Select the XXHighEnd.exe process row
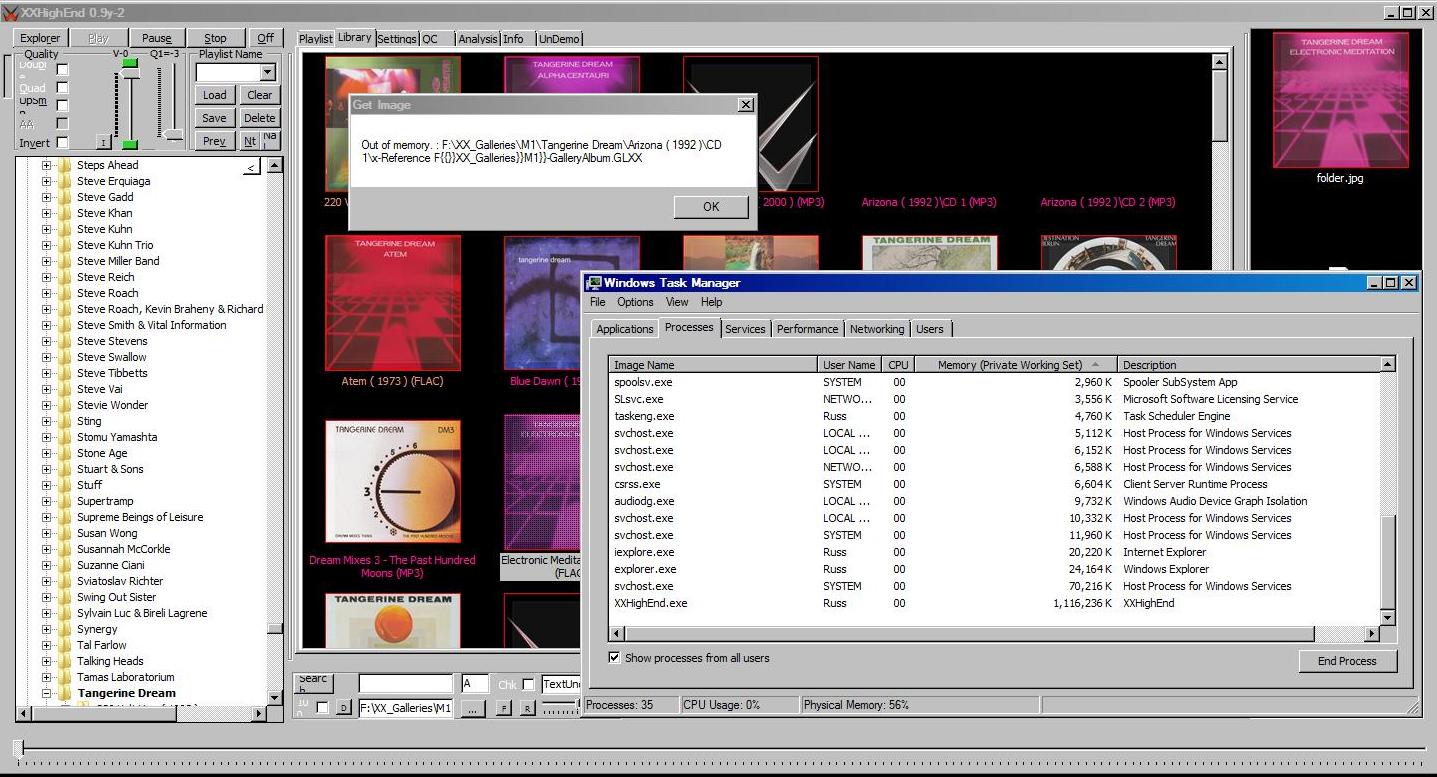The image size is (1437, 777). 995,603
